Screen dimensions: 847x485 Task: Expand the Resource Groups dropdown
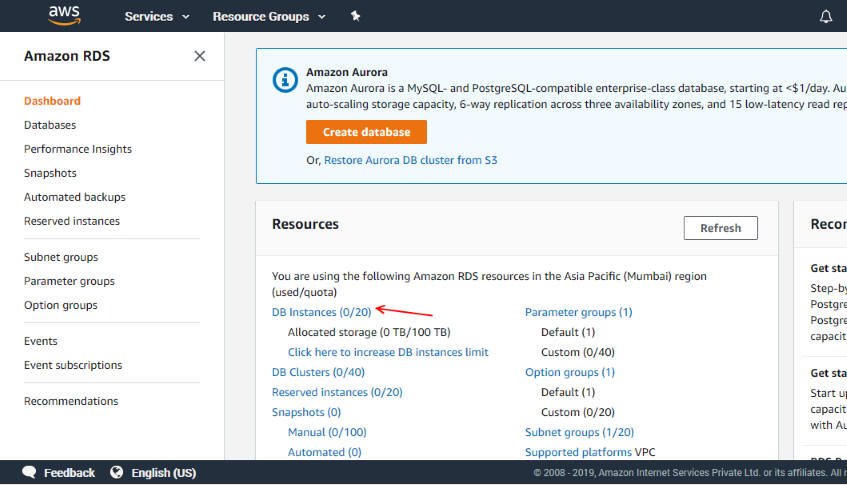coord(269,17)
